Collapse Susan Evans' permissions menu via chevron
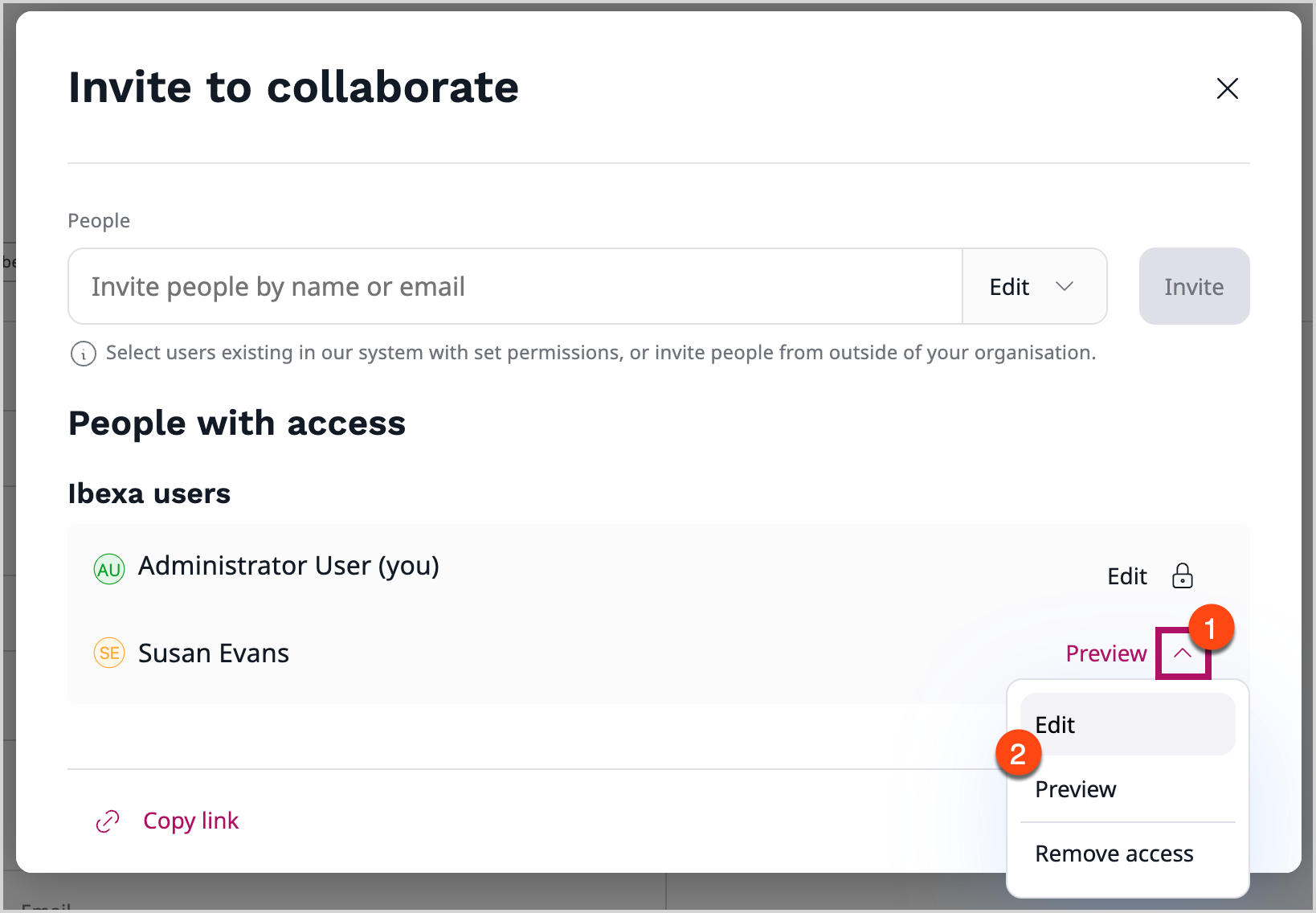Screen dimensions: 1316x913 coord(1183,653)
